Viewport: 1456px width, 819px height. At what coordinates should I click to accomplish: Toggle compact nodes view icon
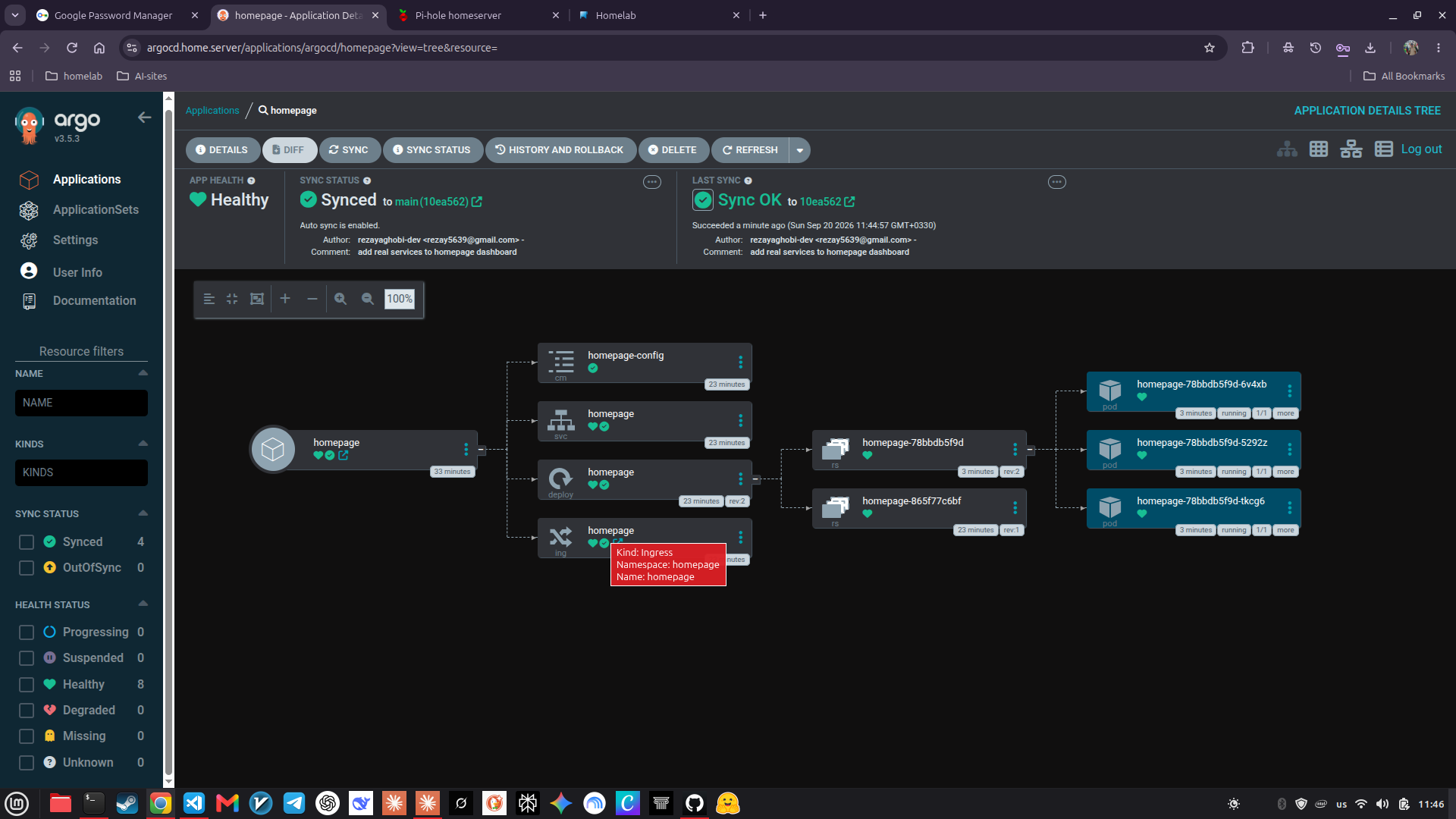click(x=232, y=299)
